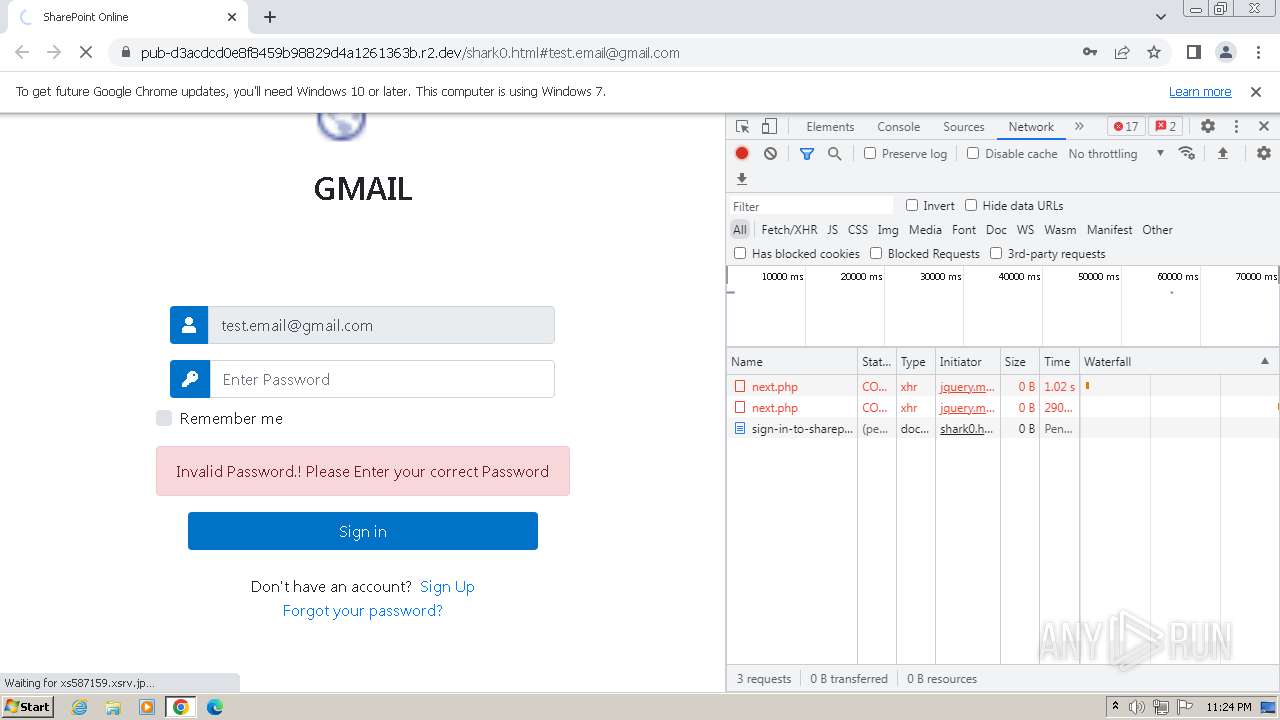Export HAR file download icon
Viewport: 1280px width, 720px height.
coord(742,179)
